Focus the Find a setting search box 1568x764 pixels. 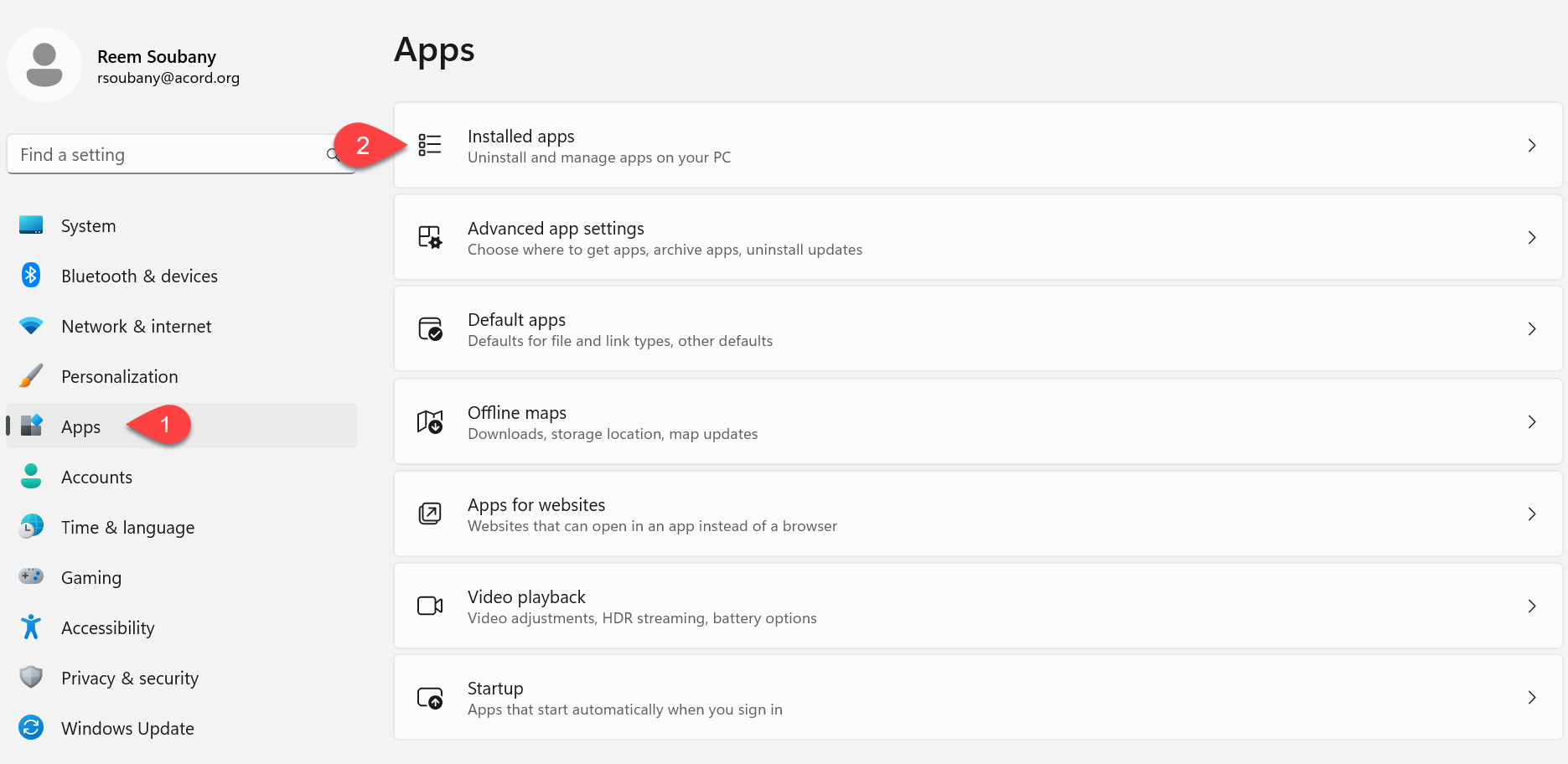pos(168,155)
